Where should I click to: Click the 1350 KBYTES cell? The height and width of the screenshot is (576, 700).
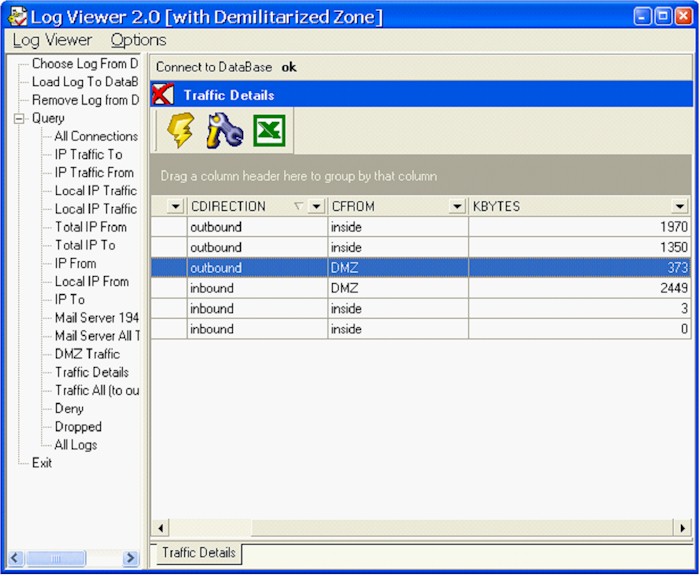click(579, 247)
